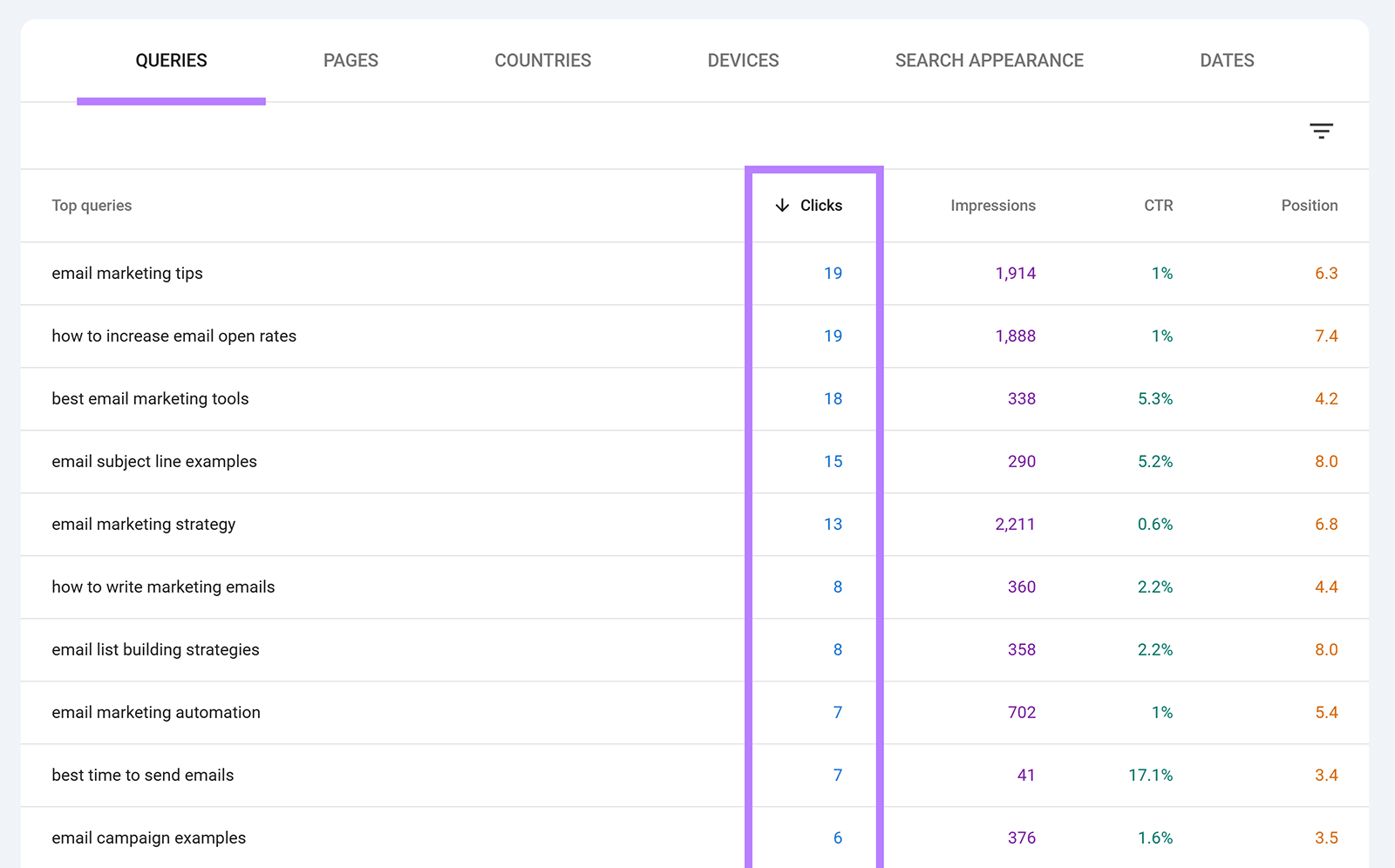Switch to the Pages tab
The image size is (1395, 868).
tap(350, 60)
